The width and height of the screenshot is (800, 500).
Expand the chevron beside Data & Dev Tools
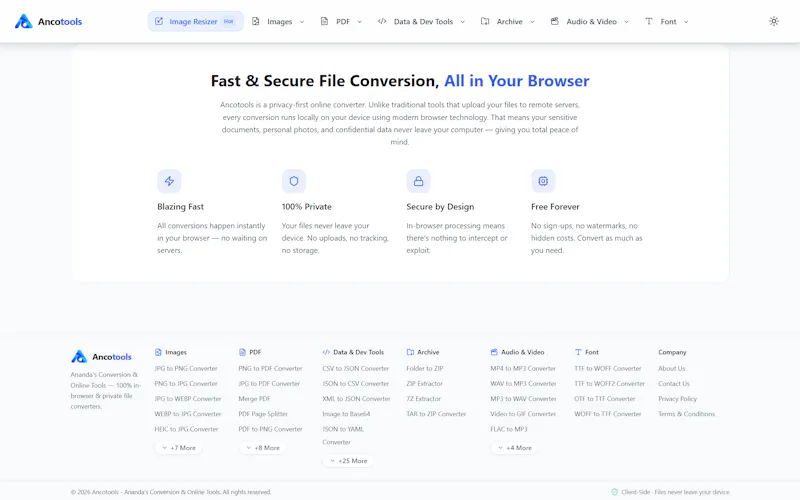[462, 22]
